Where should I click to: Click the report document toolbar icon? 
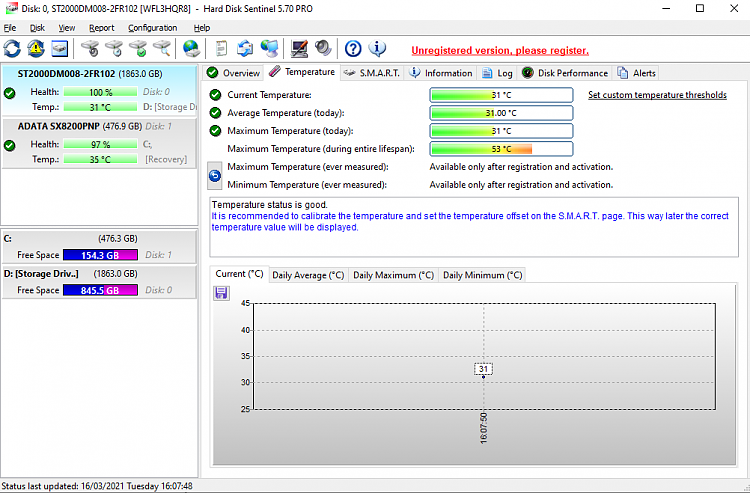221,48
